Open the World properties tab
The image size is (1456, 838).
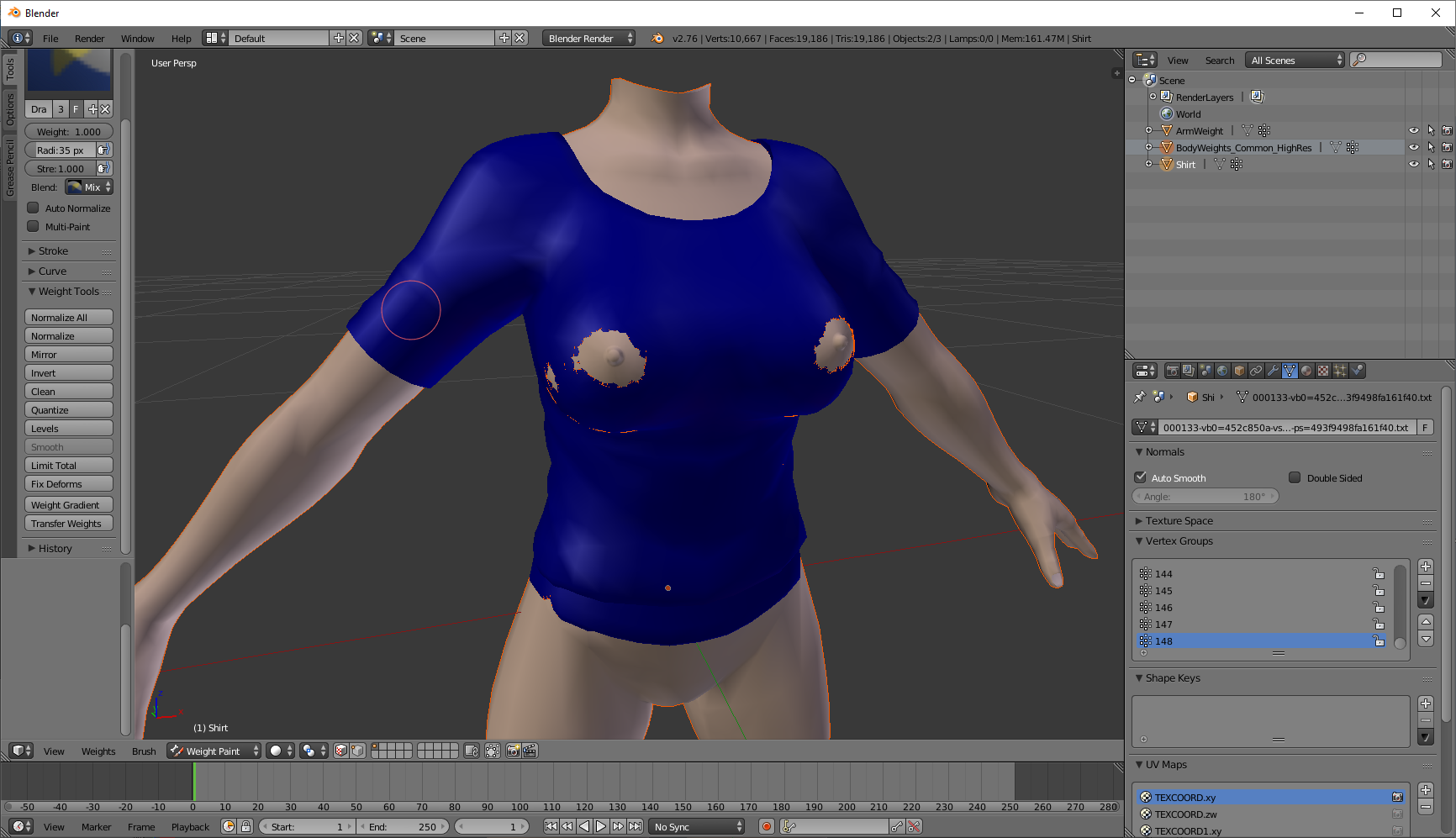pos(1222,371)
